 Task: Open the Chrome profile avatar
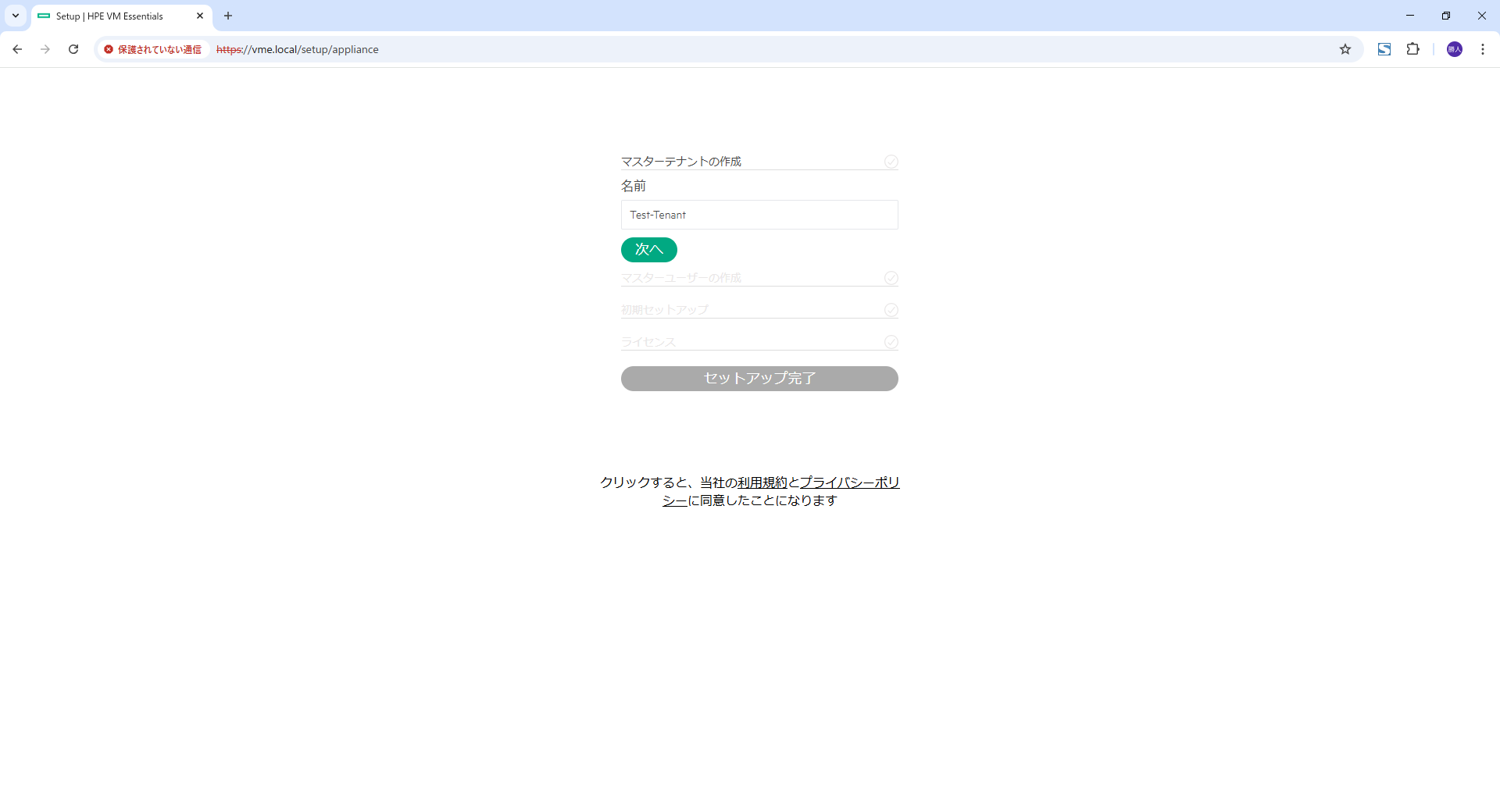click(x=1455, y=49)
